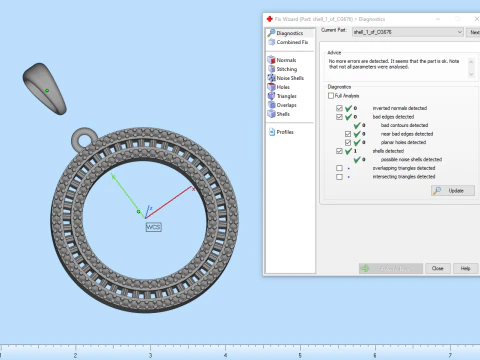The height and width of the screenshot is (360, 480).
Task: Click the Next part button
Action: pos(474,32)
